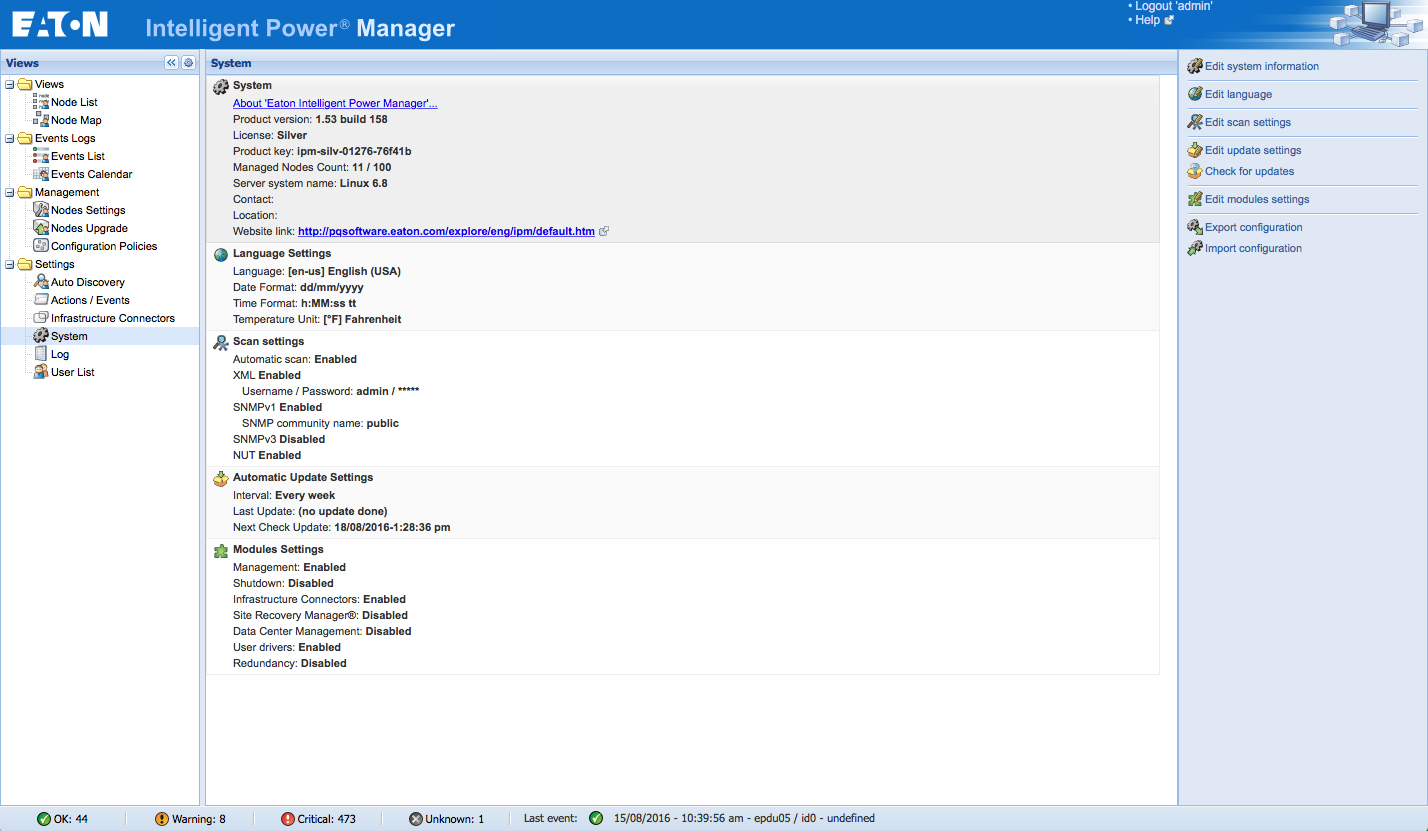Click the Node Map icon

[x=41, y=120]
